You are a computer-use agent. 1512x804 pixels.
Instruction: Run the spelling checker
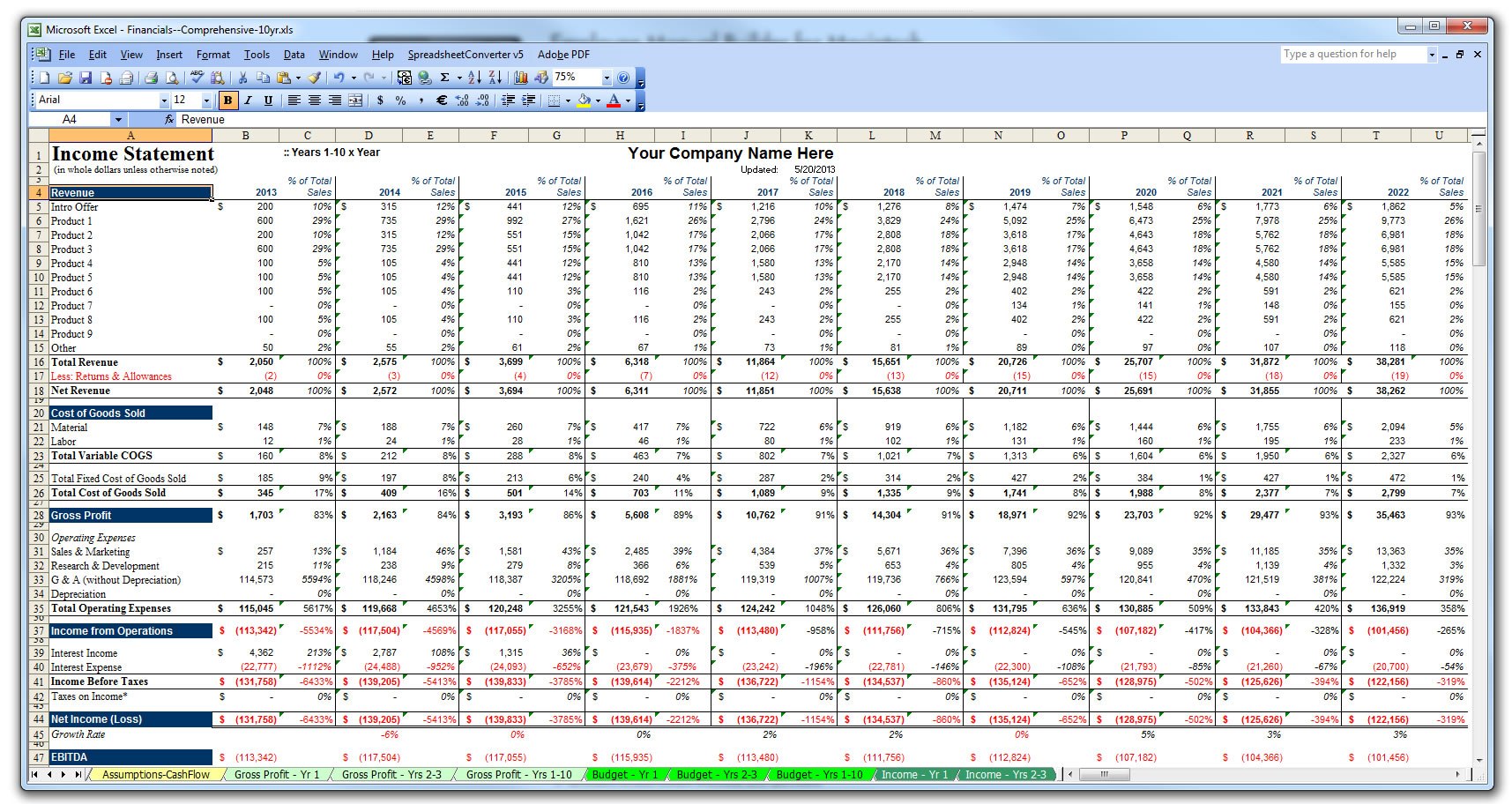(x=196, y=78)
